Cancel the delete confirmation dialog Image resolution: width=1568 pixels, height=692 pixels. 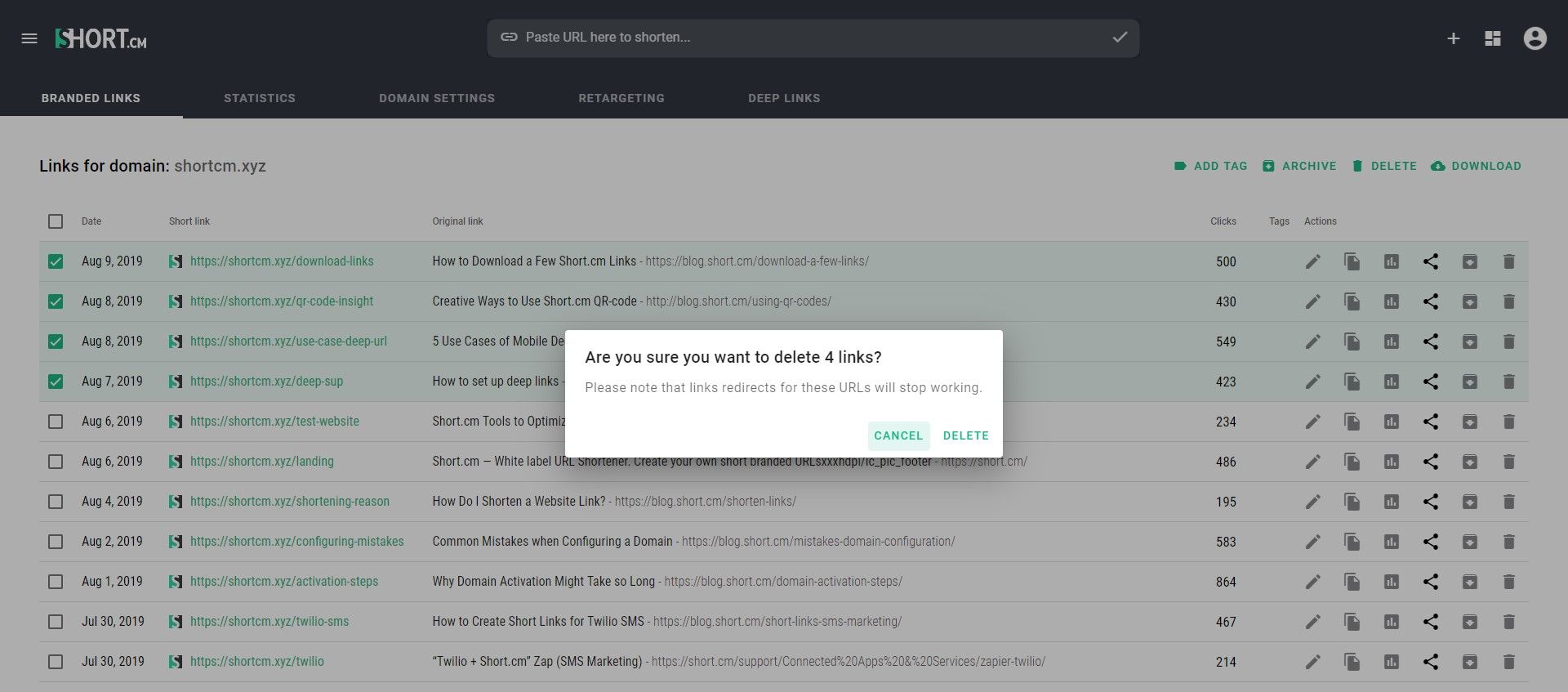tap(898, 435)
